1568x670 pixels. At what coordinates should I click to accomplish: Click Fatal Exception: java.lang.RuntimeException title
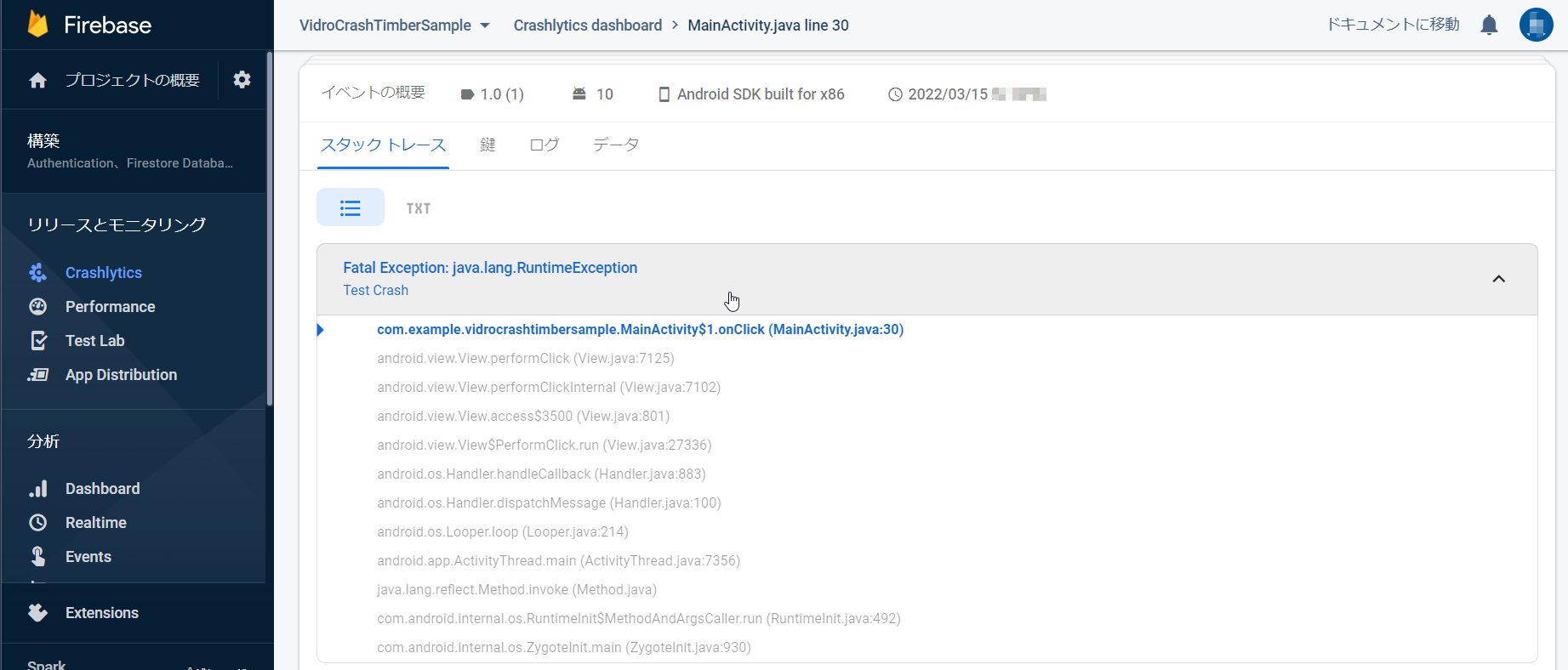pos(490,268)
